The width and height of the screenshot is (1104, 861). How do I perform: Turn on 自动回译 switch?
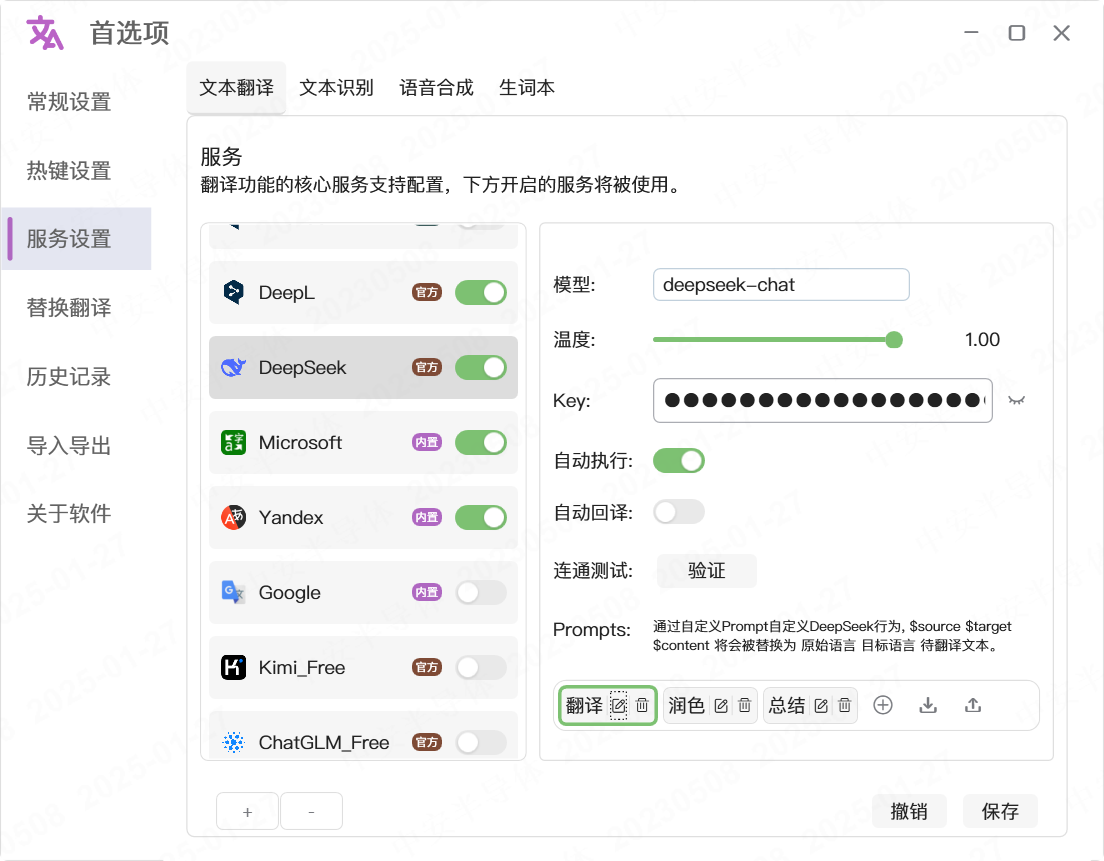[x=679, y=512]
